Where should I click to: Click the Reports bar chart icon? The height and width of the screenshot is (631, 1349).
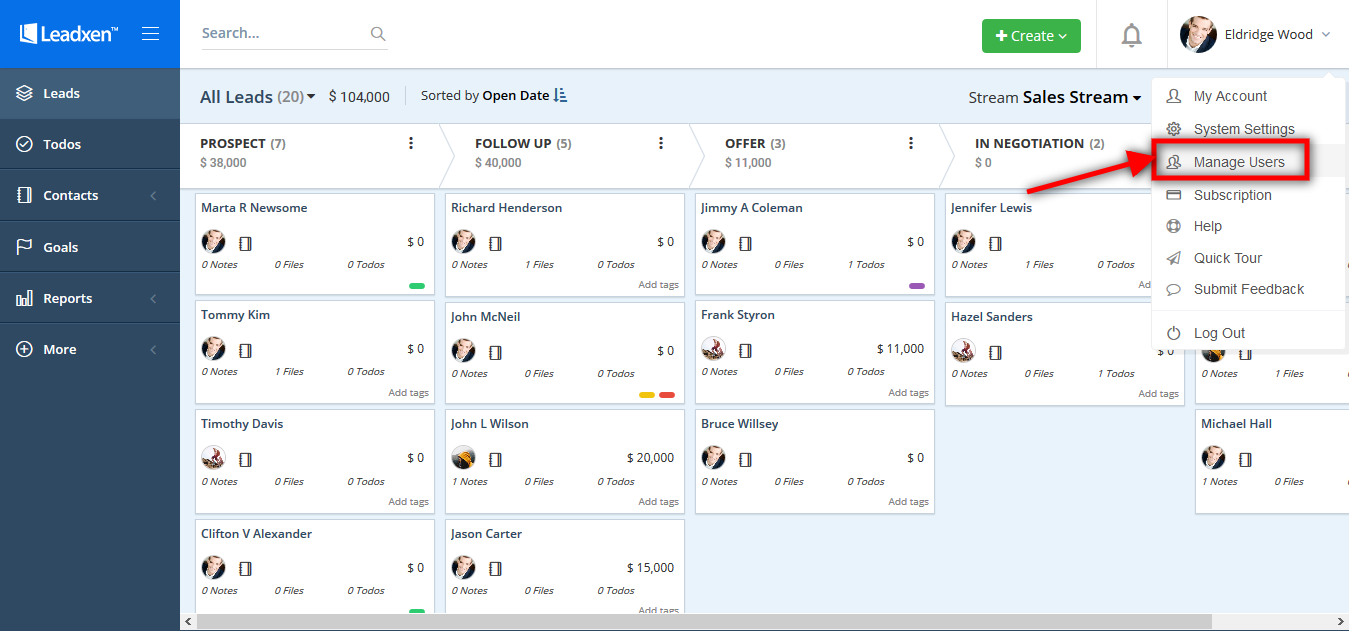click(x=25, y=298)
